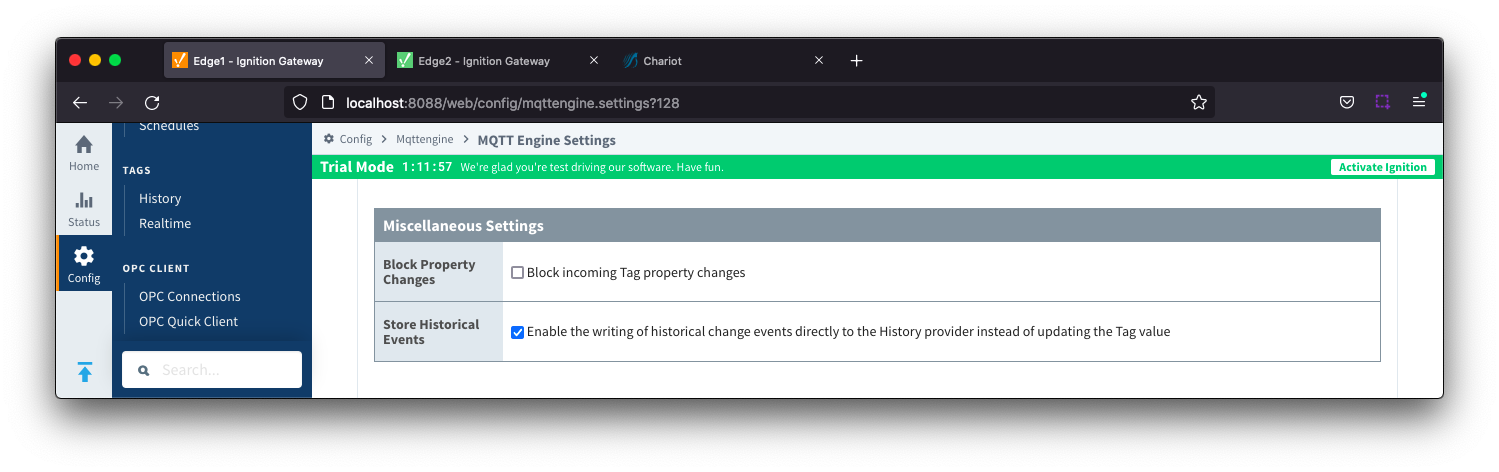The image size is (1499, 472).
Task: Click the Activate Ignition button
Action: pos(1382,167)
